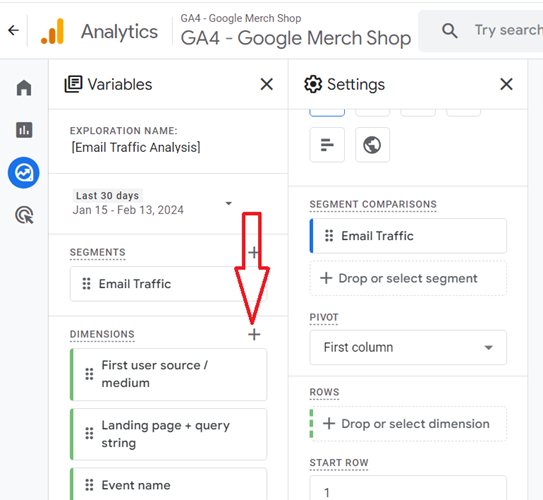
Task: Choose the geo map visualization icon
Action: pyautogui.click(x=372, y=145)
